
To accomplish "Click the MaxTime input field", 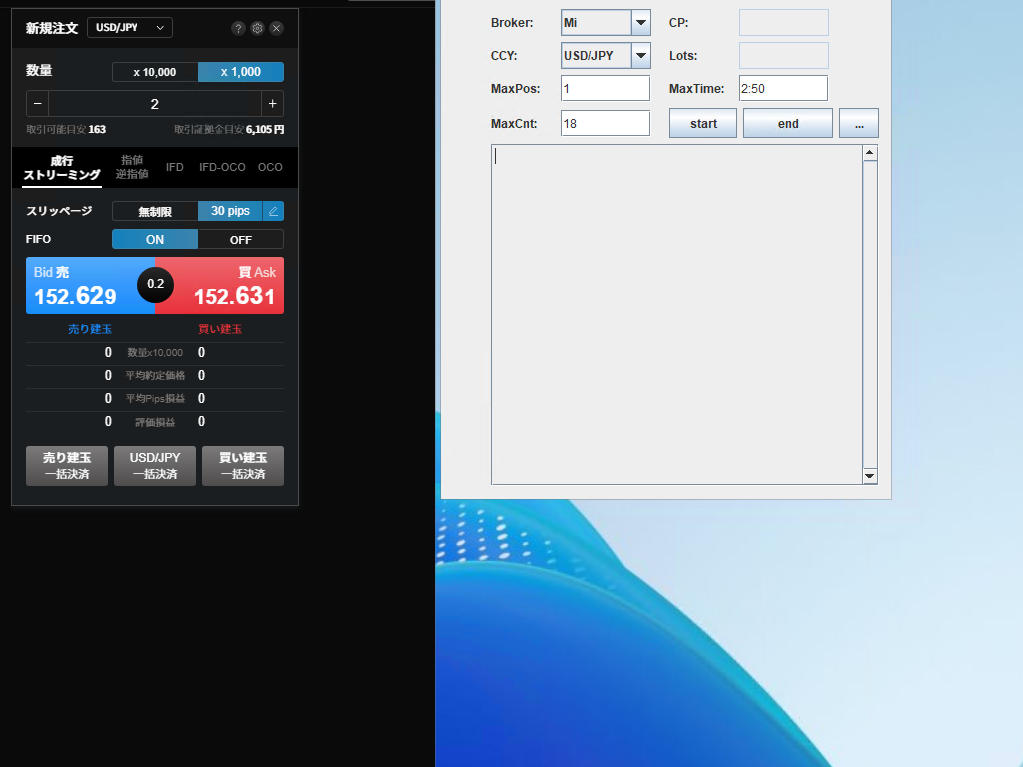I will point(783,88).
